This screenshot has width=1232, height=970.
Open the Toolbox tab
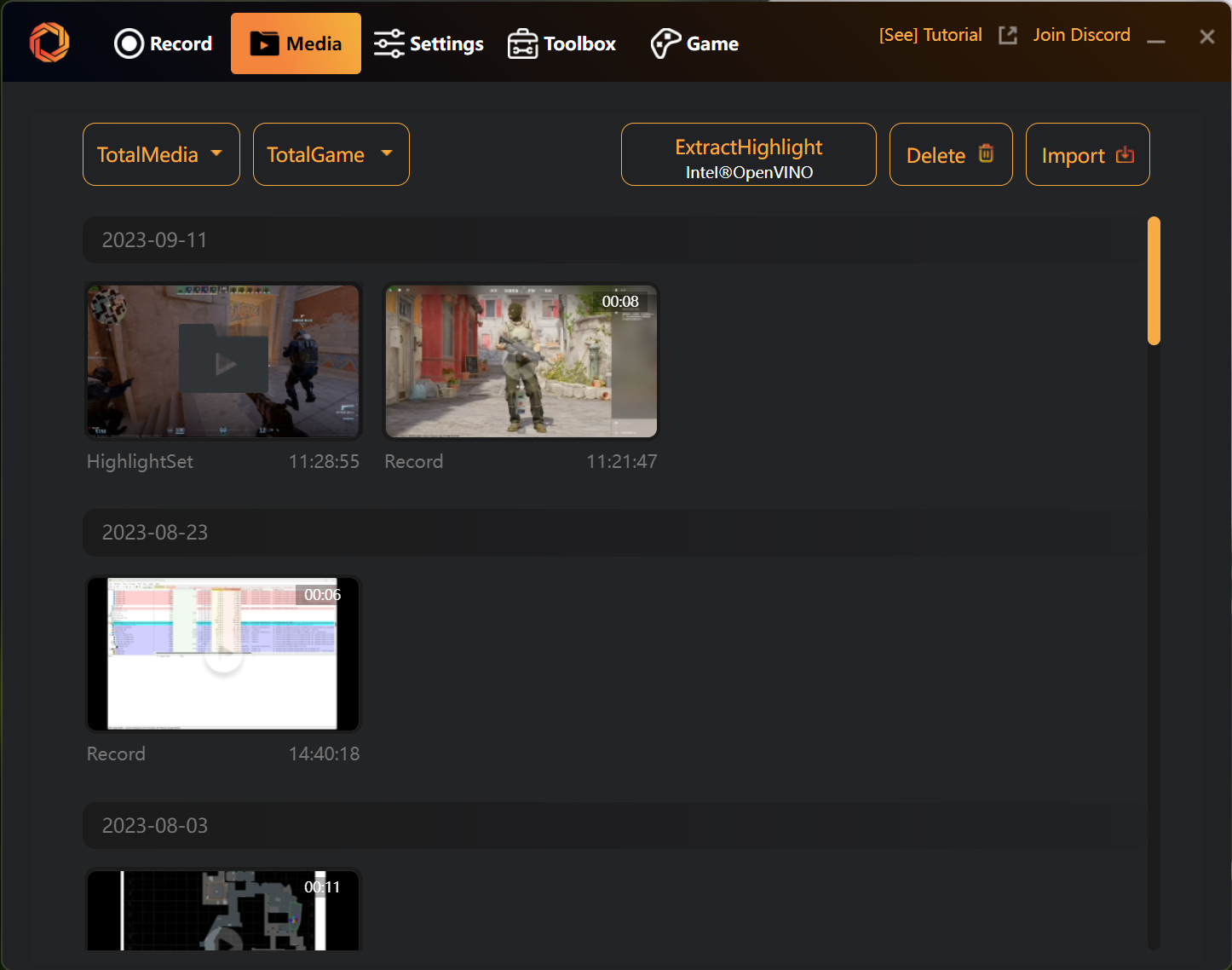click(x=561, y=43)
